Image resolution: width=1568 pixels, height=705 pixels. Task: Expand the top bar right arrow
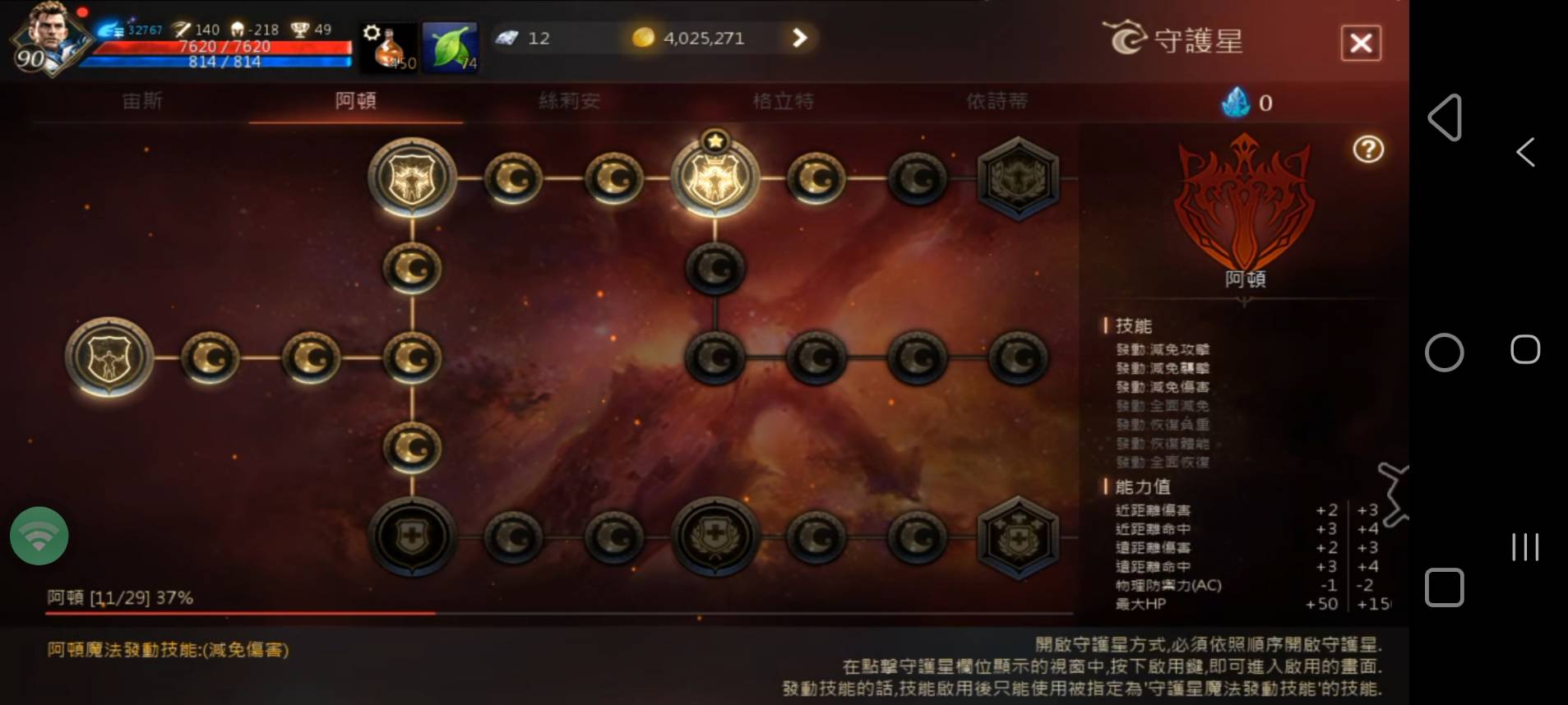(x=799, y=38)
